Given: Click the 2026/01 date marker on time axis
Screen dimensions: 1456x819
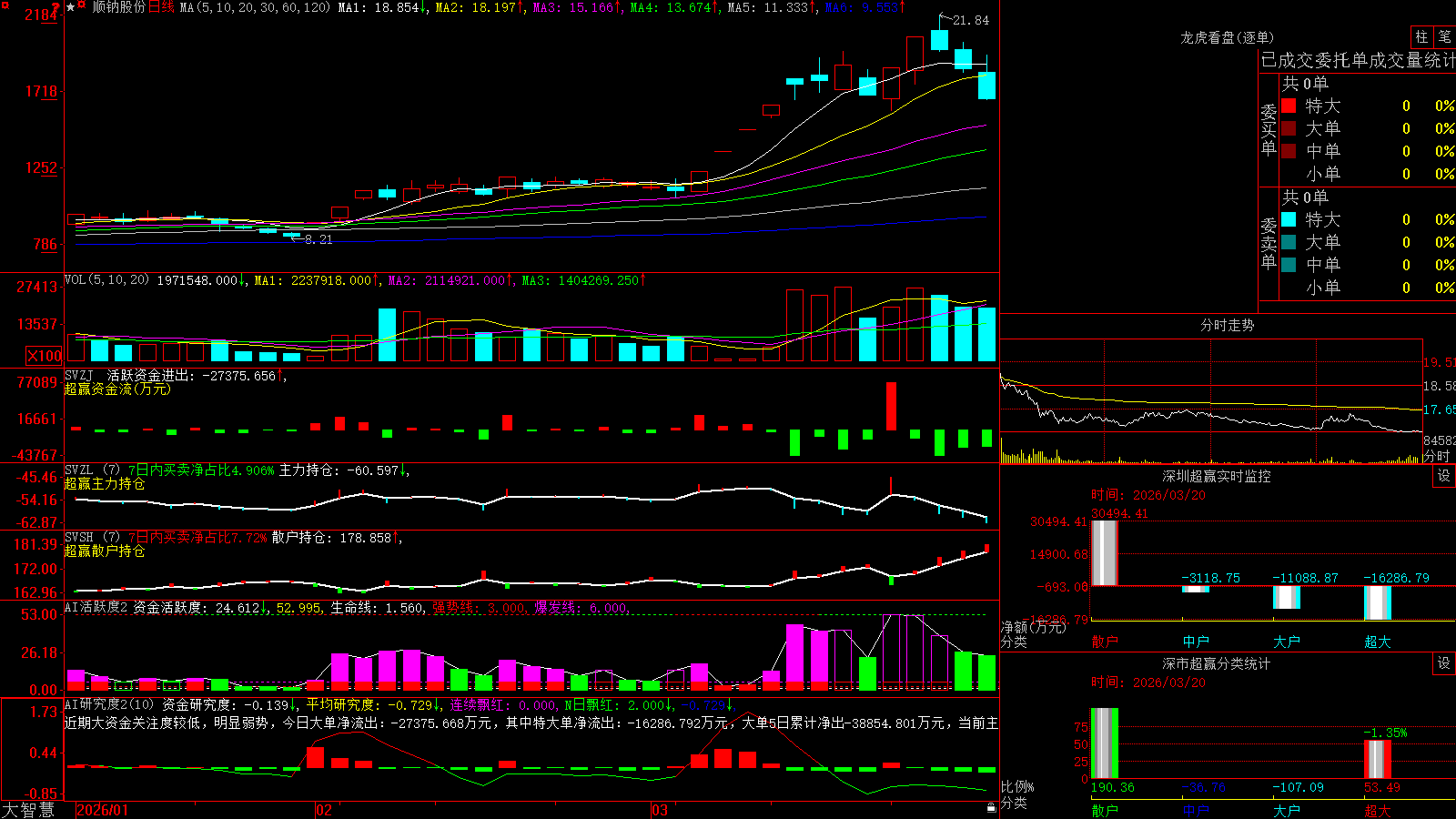Looking at the screenshot, I should (103, 810).
